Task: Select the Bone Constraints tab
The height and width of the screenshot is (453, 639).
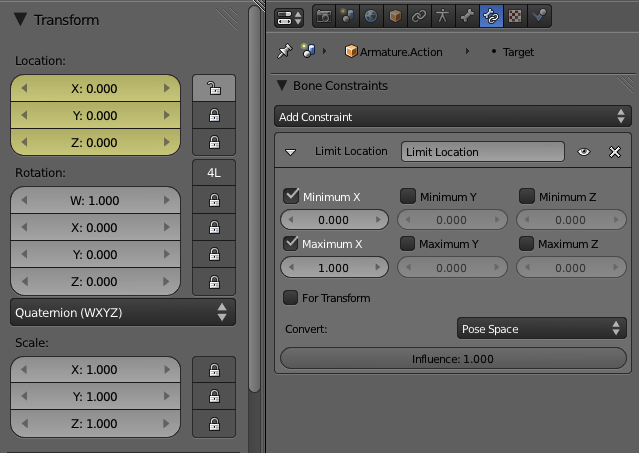Action: [491, 16]
